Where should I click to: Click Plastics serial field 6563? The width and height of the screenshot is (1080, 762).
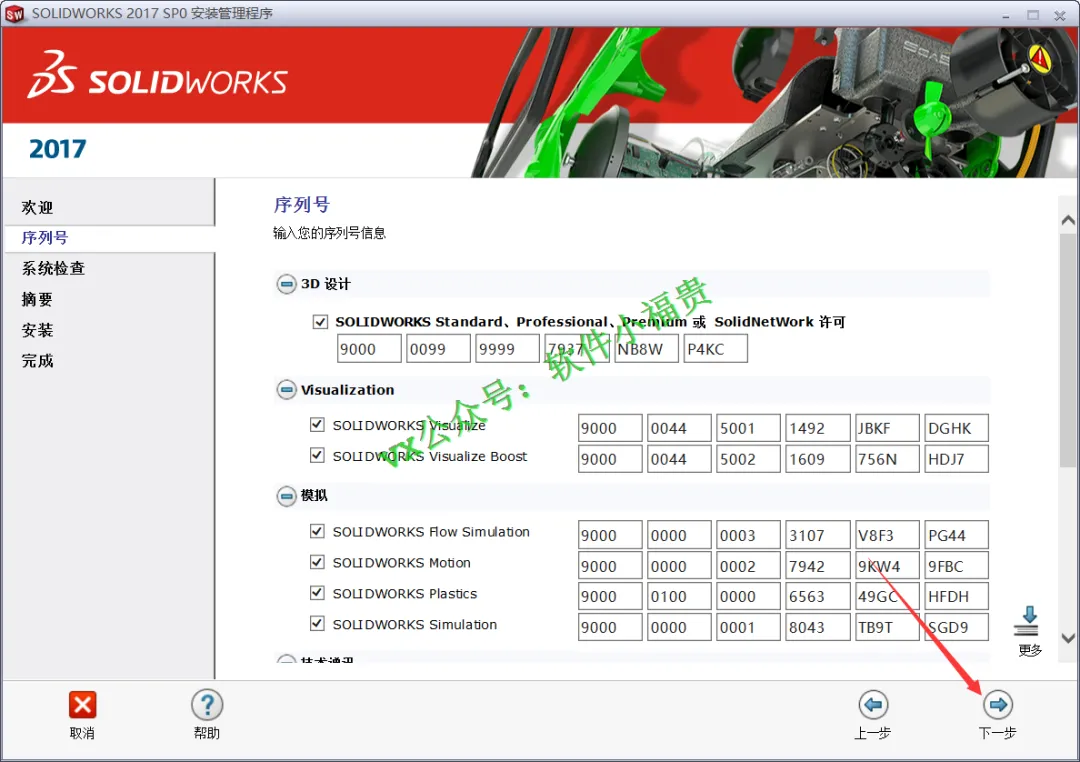click(x=818, y=596)
